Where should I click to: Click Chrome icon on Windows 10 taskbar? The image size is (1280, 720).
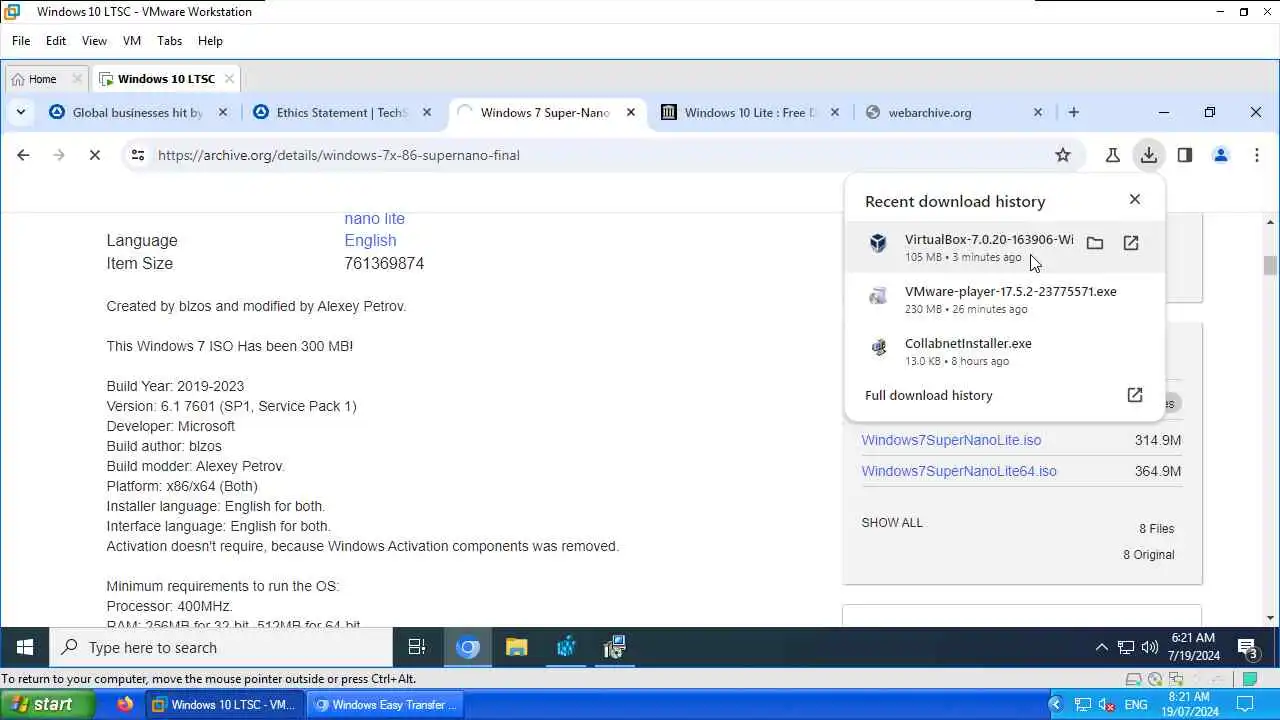pos(468,648)
